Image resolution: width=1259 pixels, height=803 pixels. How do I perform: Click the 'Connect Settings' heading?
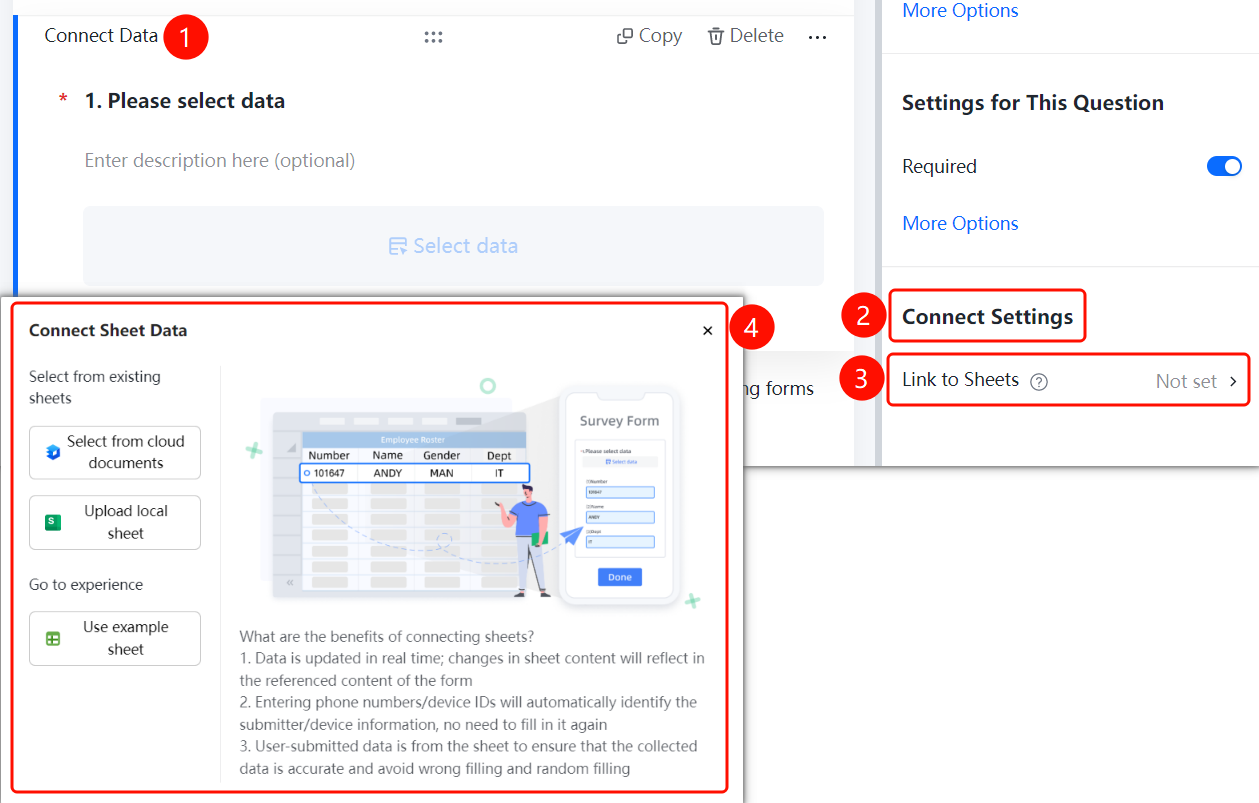coord(987,317)
